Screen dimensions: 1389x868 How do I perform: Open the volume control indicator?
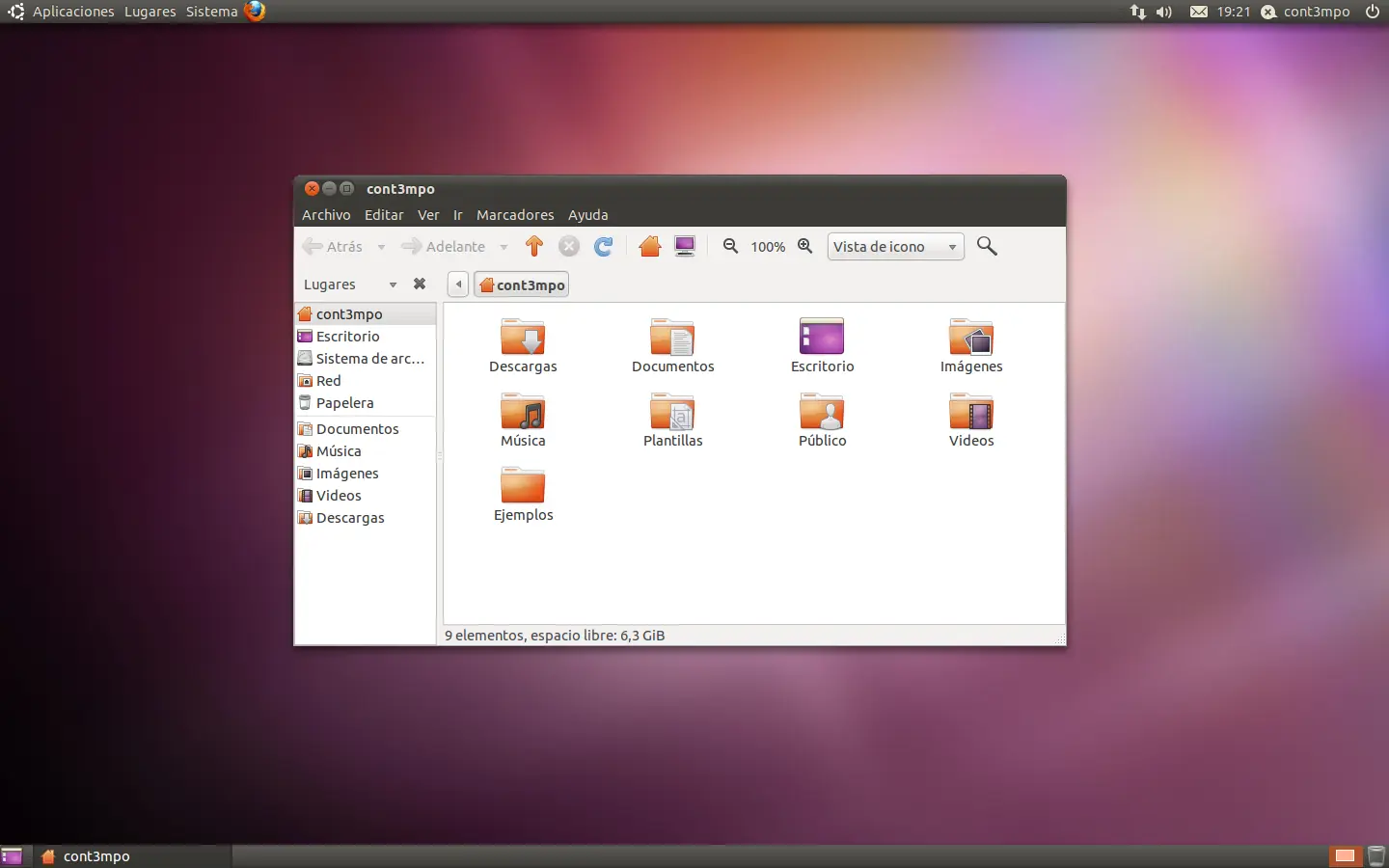[x=1164, y=12]
